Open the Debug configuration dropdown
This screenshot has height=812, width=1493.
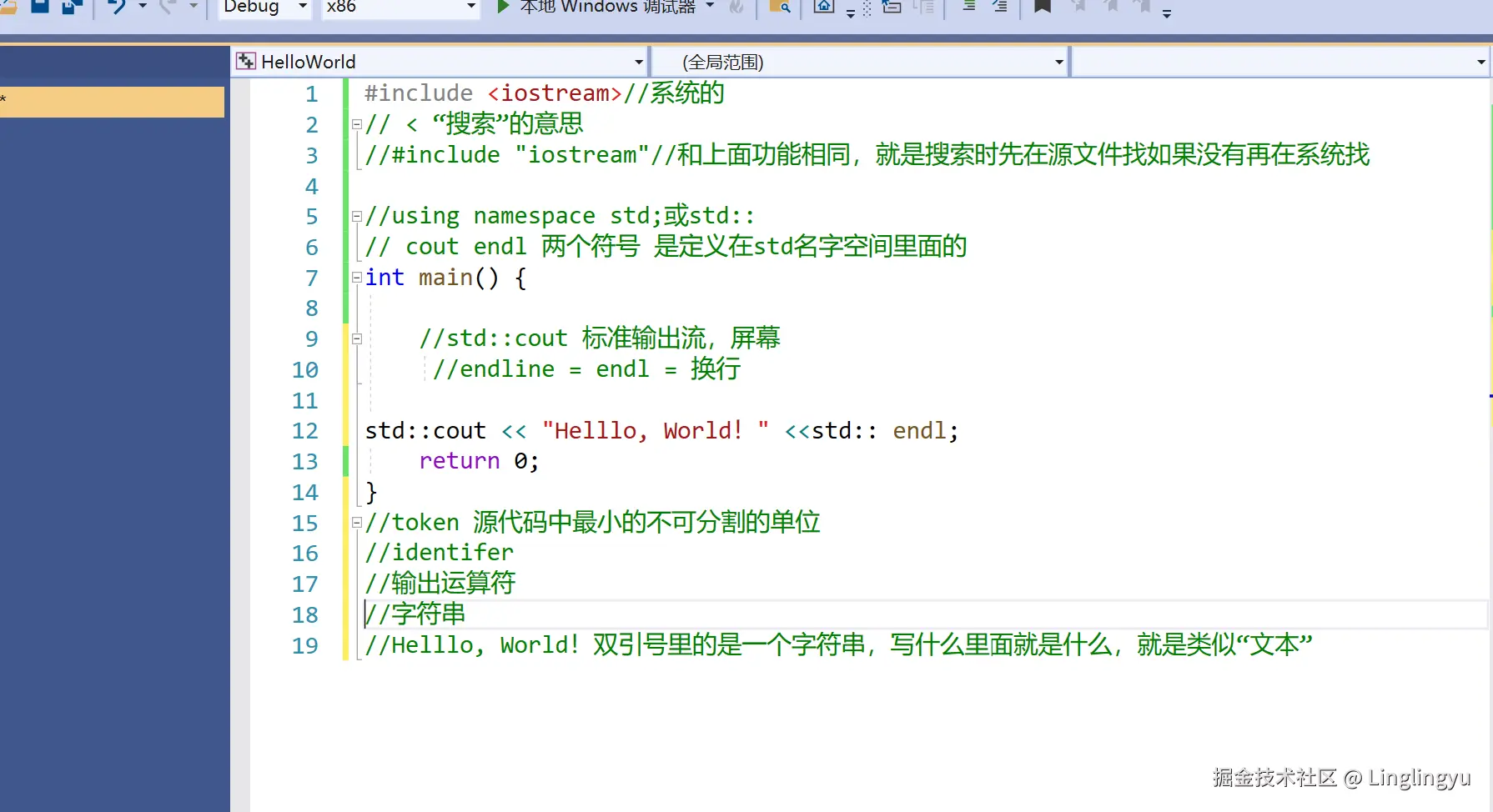click(303, 7)
